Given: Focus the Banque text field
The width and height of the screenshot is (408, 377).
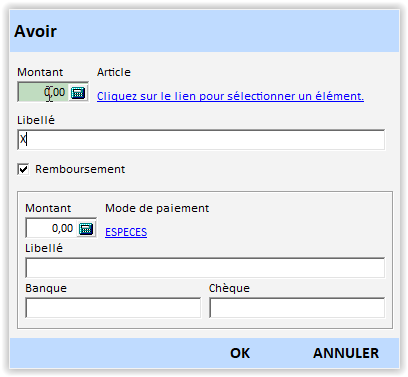Looking at the screenshot, I should click(113, 308).
